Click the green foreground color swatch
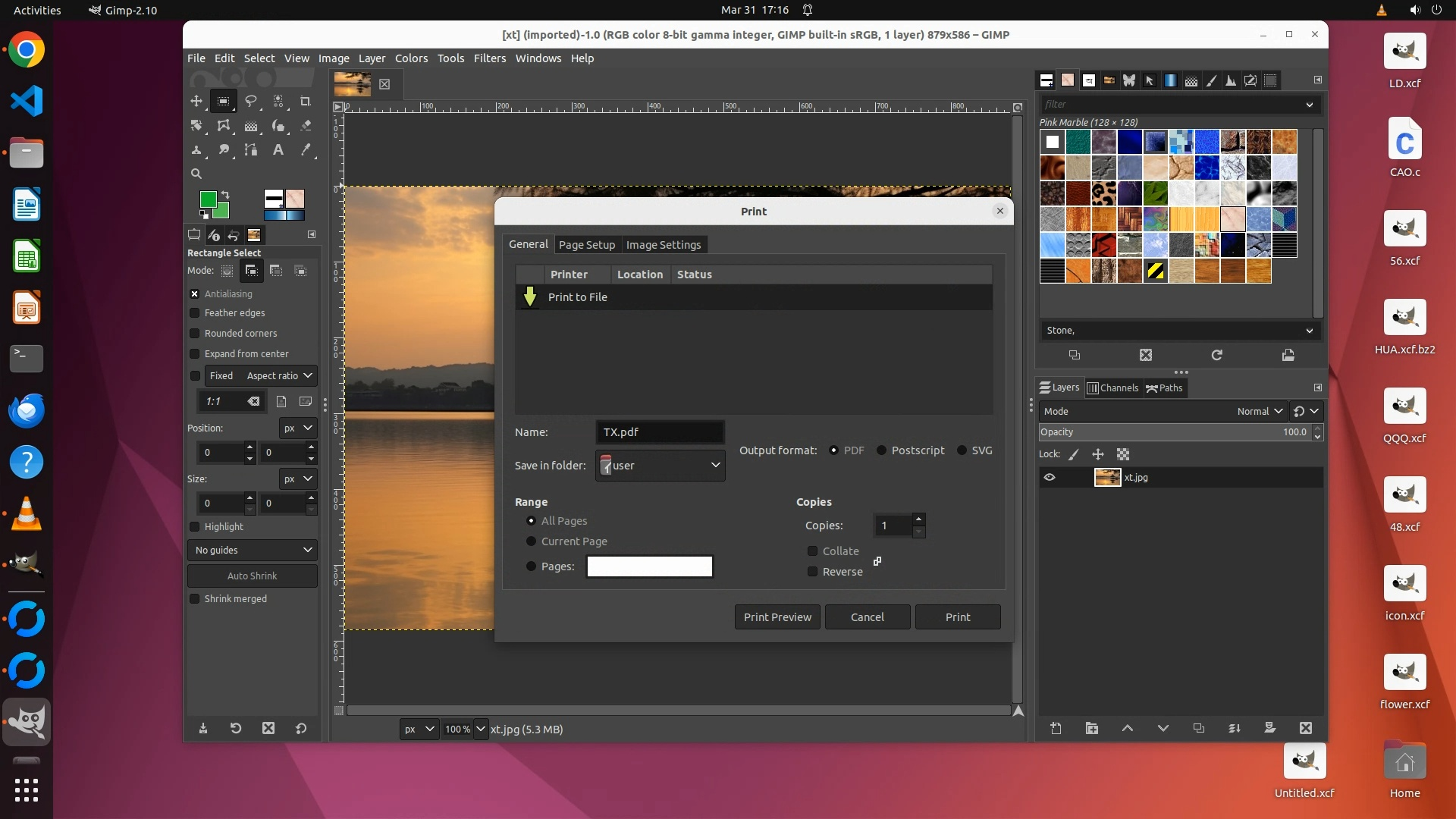The width and height of the screenshot is (1456, 819). tap(206, 199)
